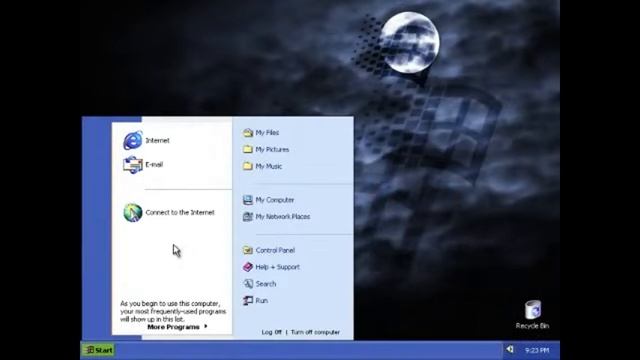The width and height of the screenshot is (640, 360).
Task: Click the Start button on the taskbar
Action: pyautogui.click(x=99, y=350)
